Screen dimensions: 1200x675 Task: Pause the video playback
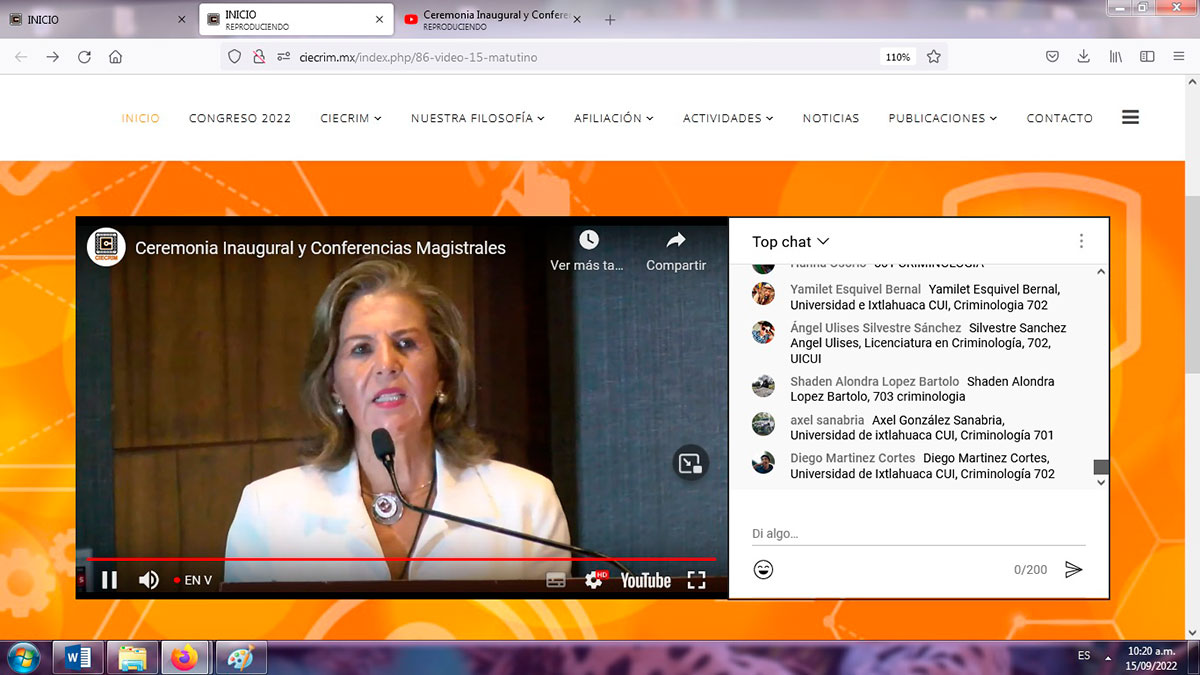coord(109,580)
